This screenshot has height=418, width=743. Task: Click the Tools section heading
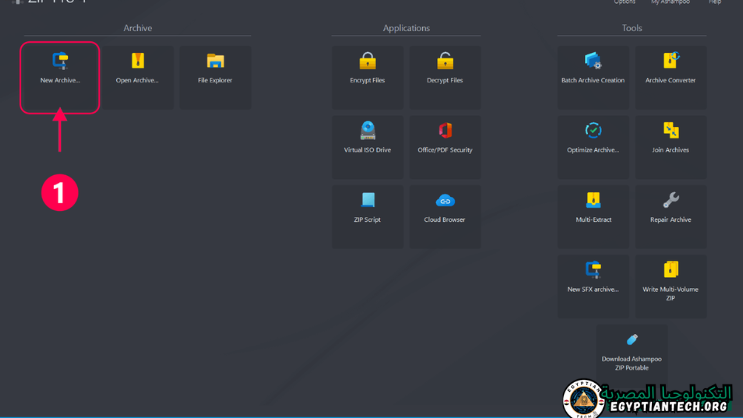(632, 28)
